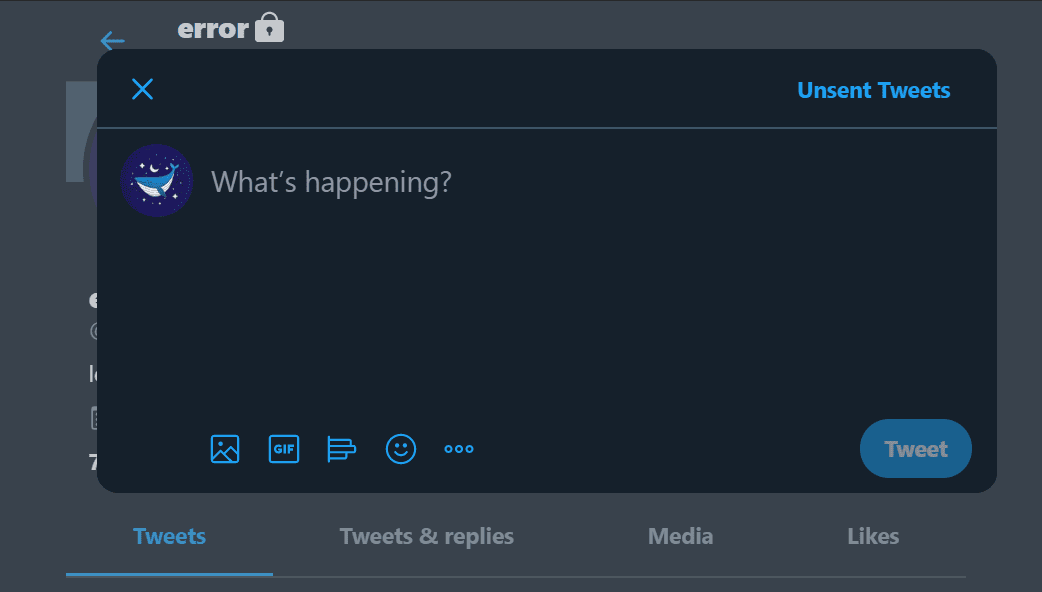View the Likes tab

873,536
